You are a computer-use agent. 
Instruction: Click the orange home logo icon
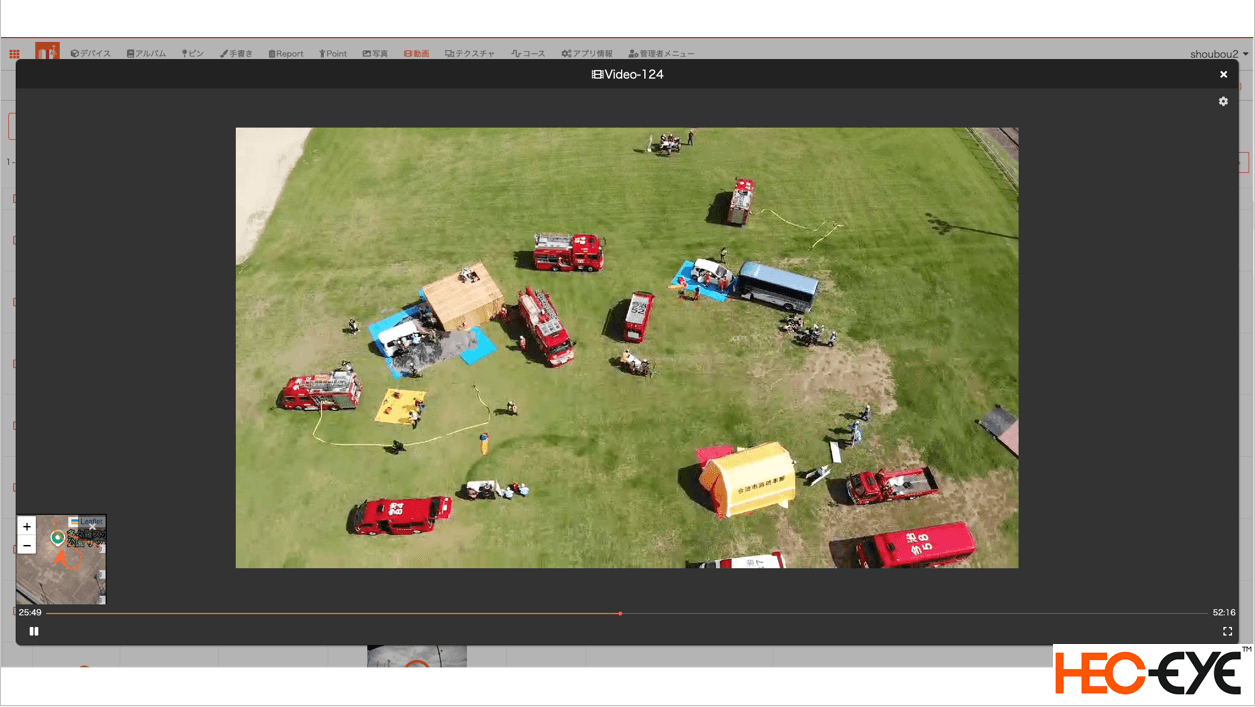click(47, 52)
